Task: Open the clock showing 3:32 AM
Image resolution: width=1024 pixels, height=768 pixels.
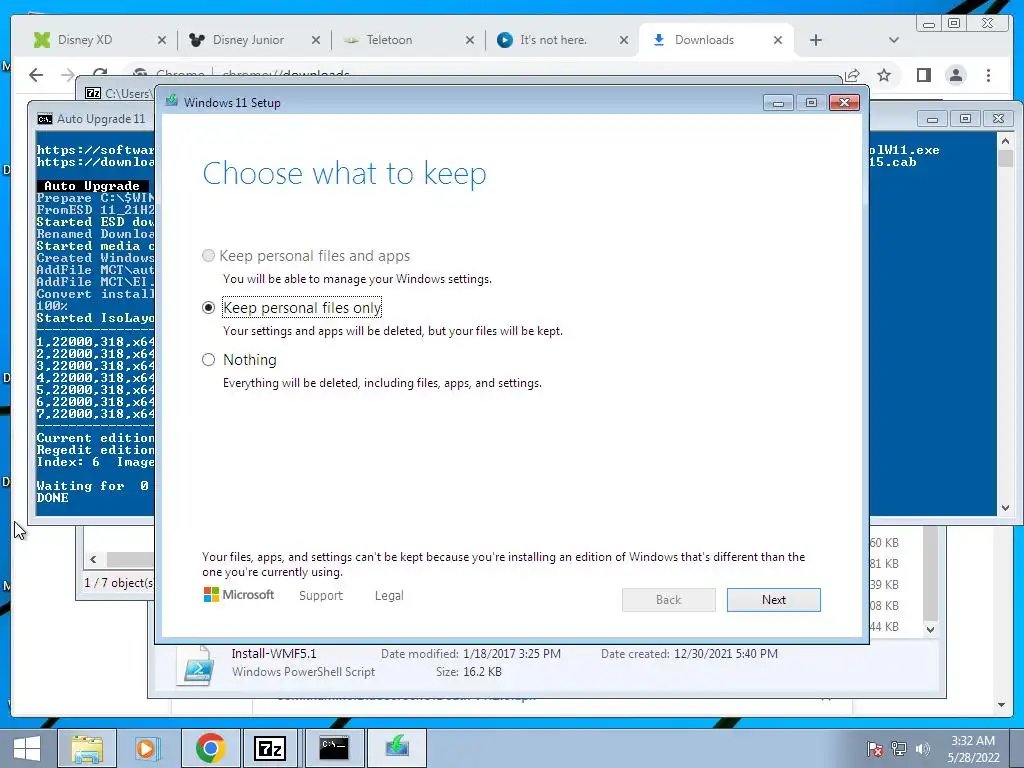Action: (x=973, y=749)
